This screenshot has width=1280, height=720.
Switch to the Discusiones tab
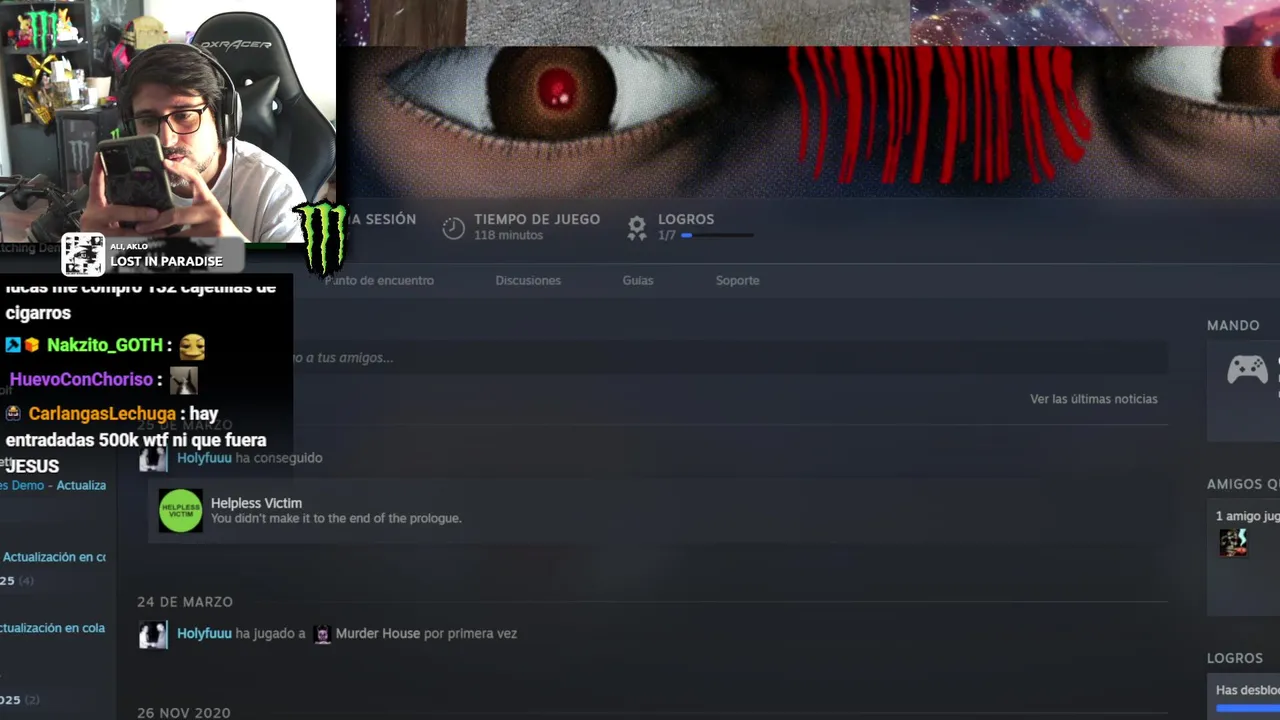pyautogui.click(x=528, y=281)
